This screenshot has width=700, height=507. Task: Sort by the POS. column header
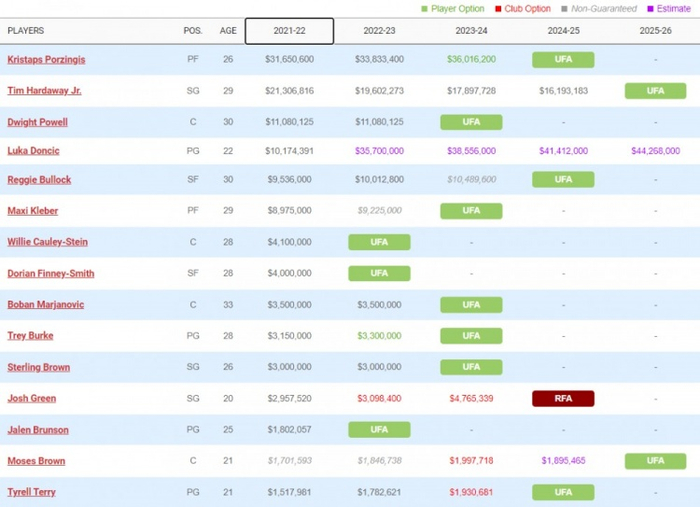coord(193,31)
